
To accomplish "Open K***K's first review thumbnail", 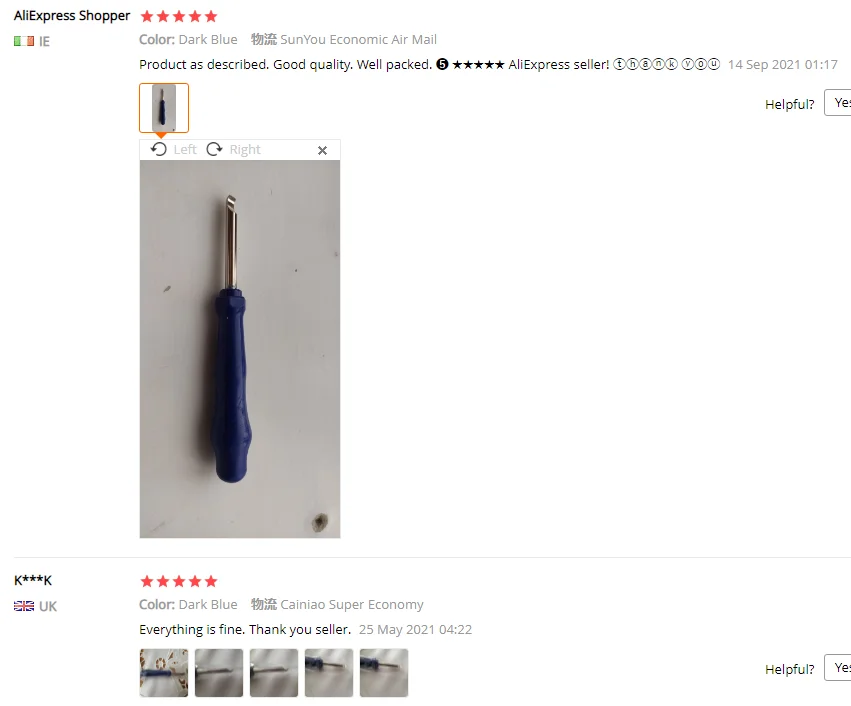I will tap(164, 672).
